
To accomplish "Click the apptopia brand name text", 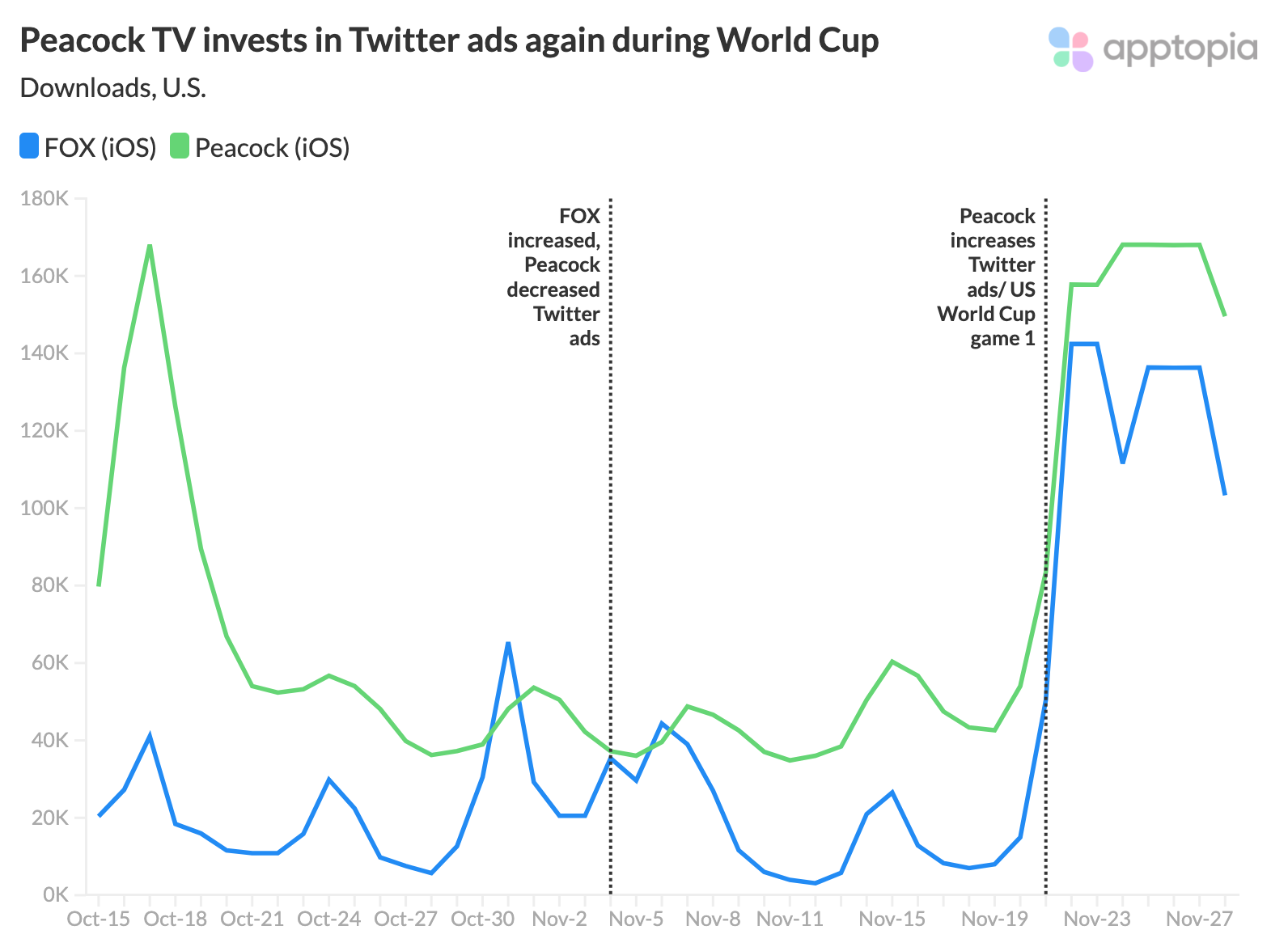I will click(x=1180, y=49).
